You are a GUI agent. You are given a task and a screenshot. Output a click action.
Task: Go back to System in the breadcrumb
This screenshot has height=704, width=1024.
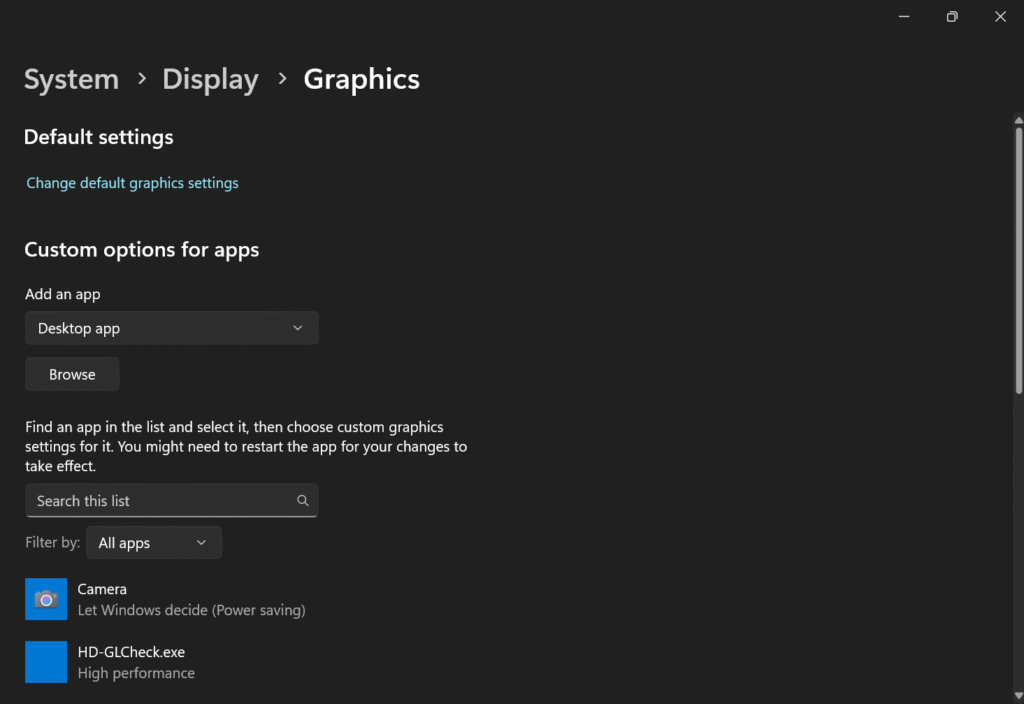click(71, 79)
